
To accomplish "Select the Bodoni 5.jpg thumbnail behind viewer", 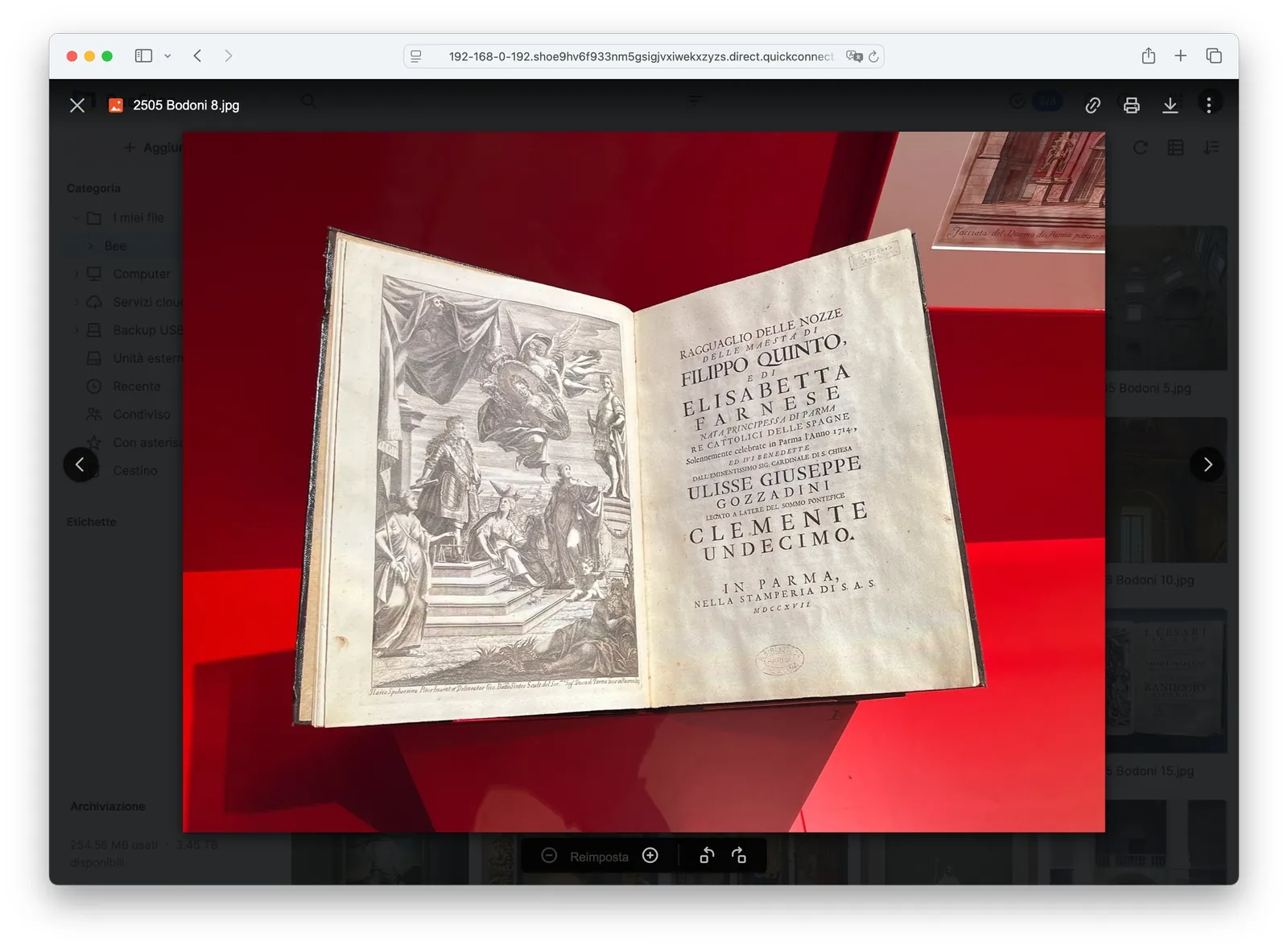I will 1166,299.
